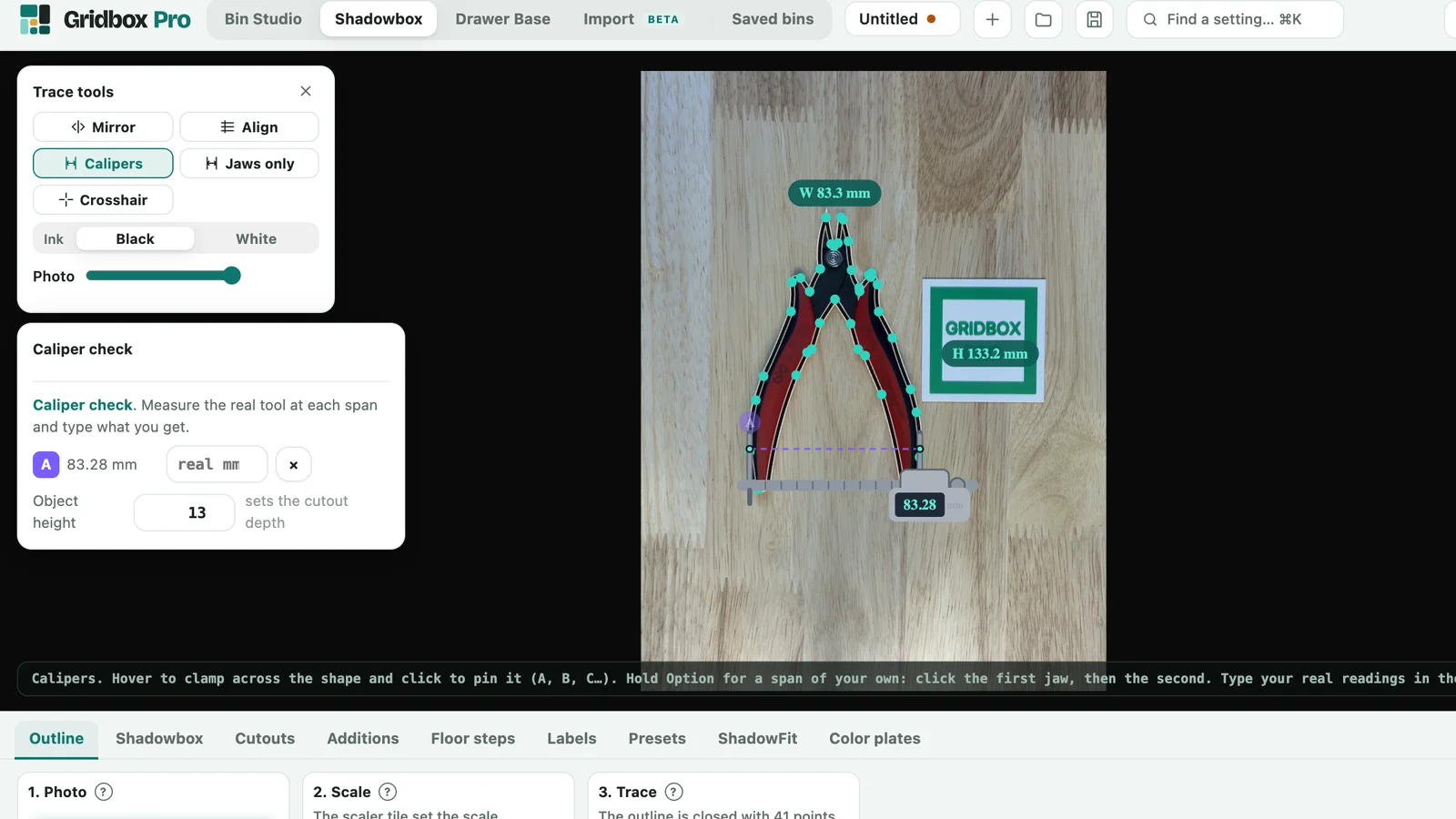Set ink color to Black
1456x819 pixels.
coord(135,238)
